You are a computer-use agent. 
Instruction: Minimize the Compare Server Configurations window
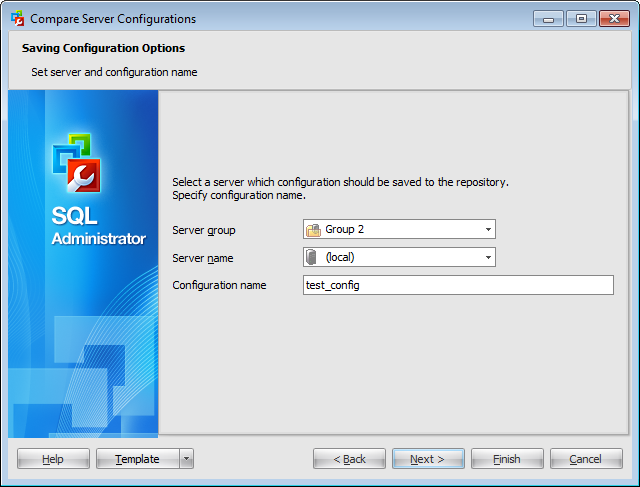tap(548, 18)
